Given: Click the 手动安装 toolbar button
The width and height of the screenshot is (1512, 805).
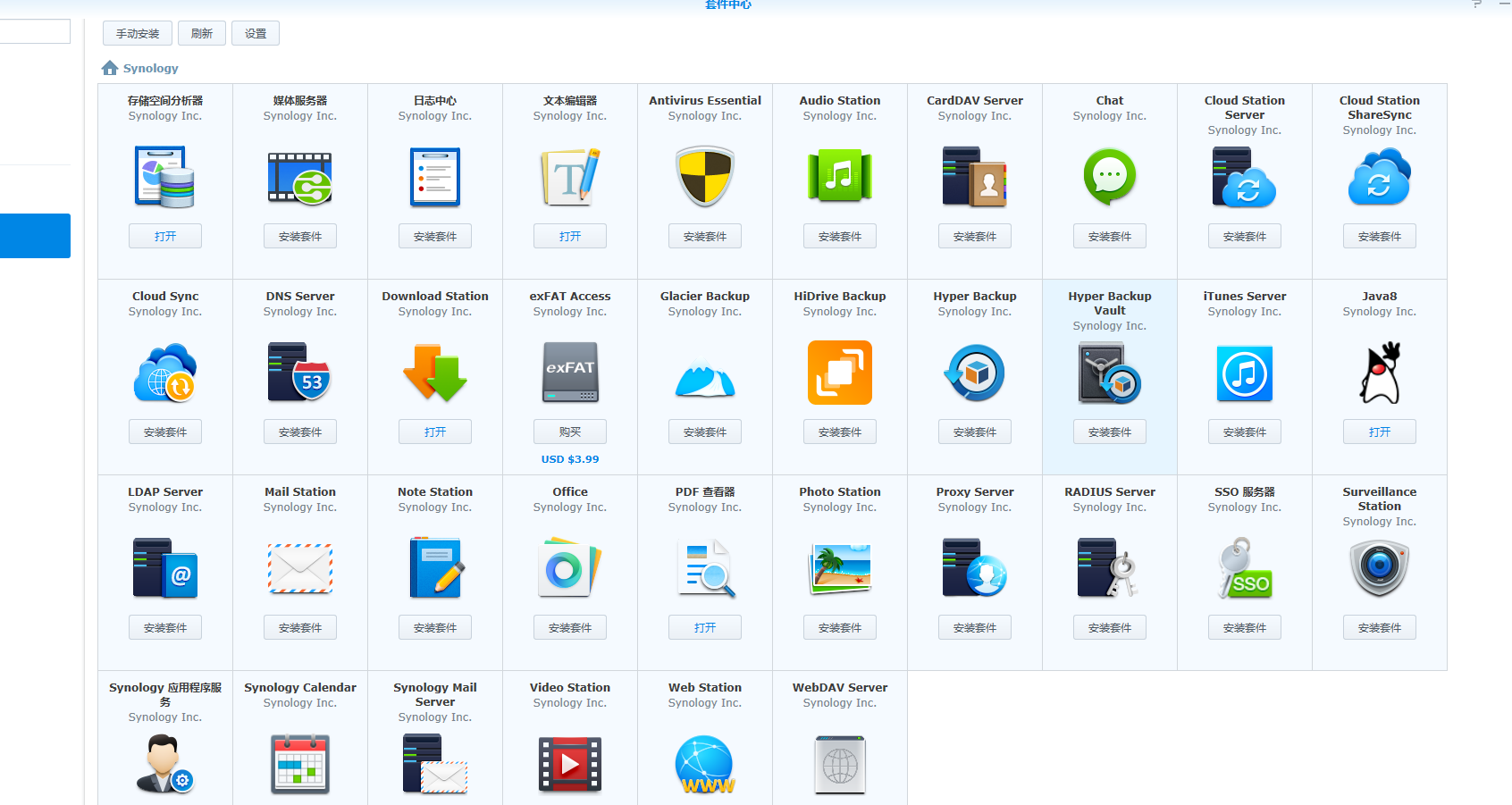Looking at the screenshot, I should (138, 34).
